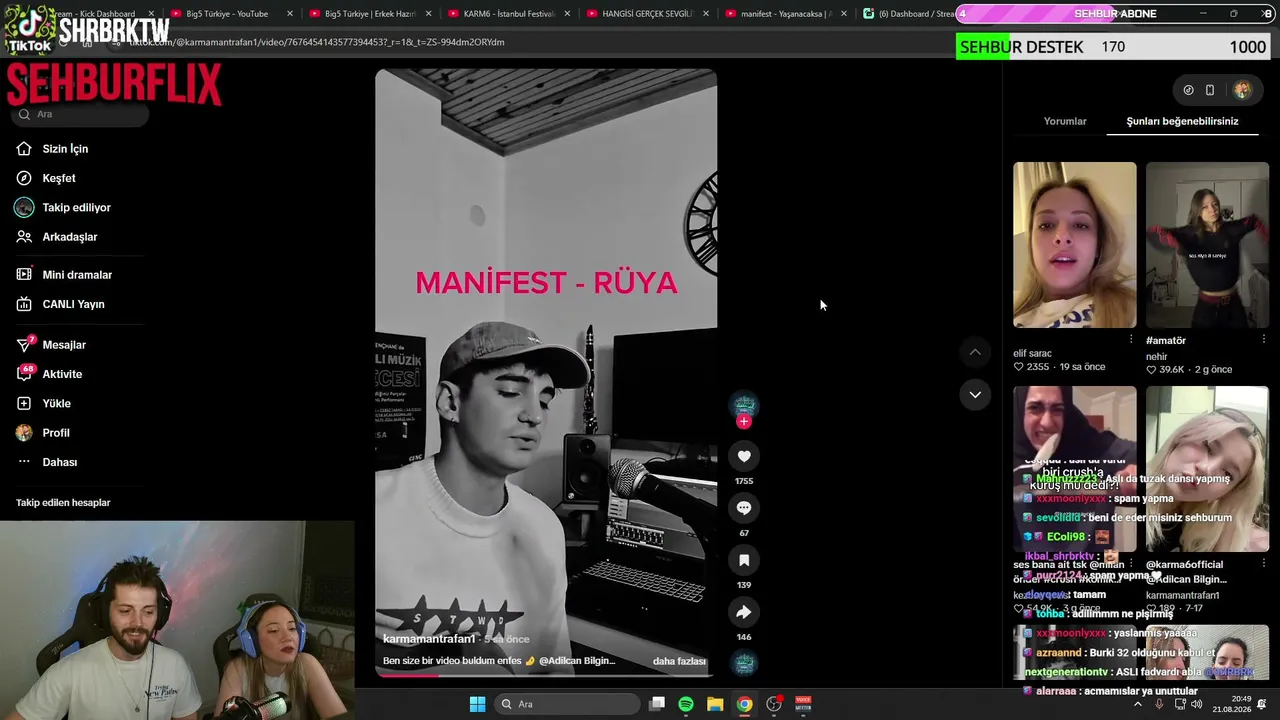This screenshot has width=1280, height=720.
Task: Go to previous video with up arrow
Action: (x=975, y=352)
